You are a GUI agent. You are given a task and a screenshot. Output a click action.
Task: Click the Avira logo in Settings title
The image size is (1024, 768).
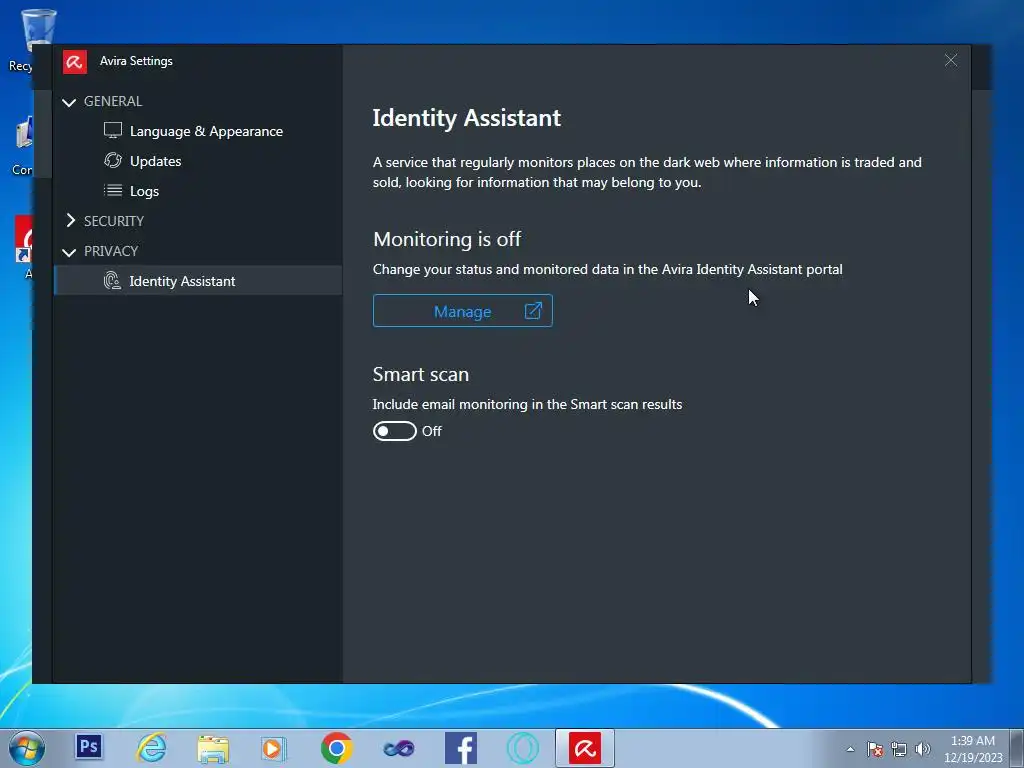(74, 61)
